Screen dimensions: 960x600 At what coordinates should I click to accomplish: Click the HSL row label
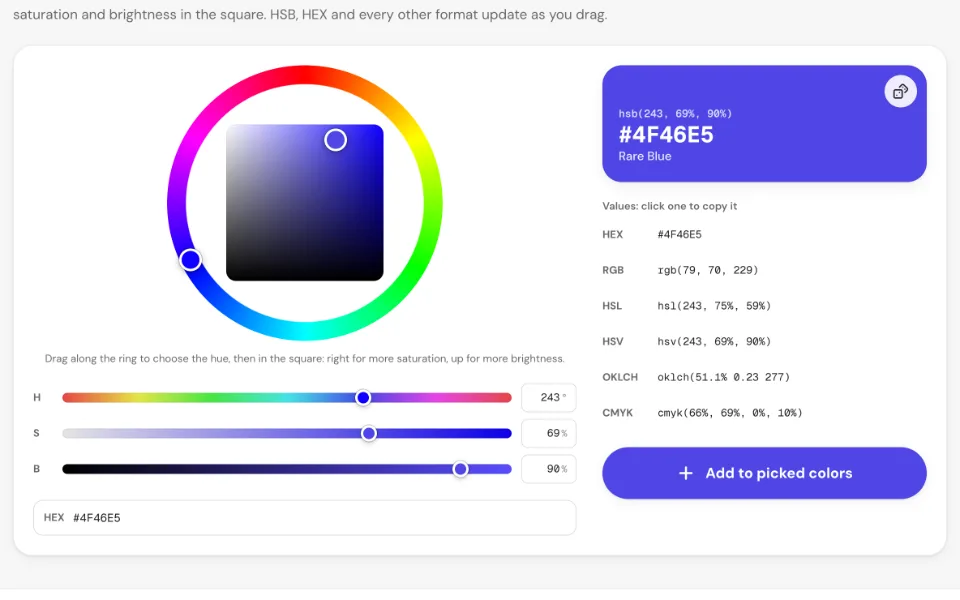pos(612,306)
